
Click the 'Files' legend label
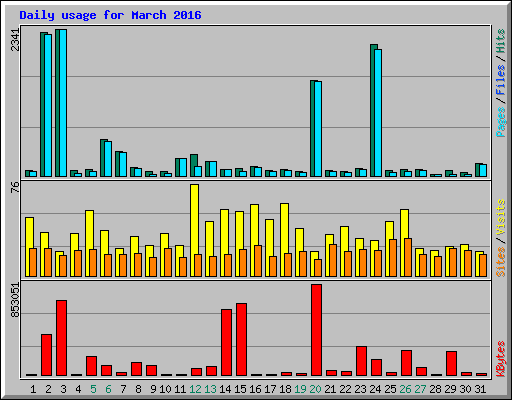click(x=501, y=79)
